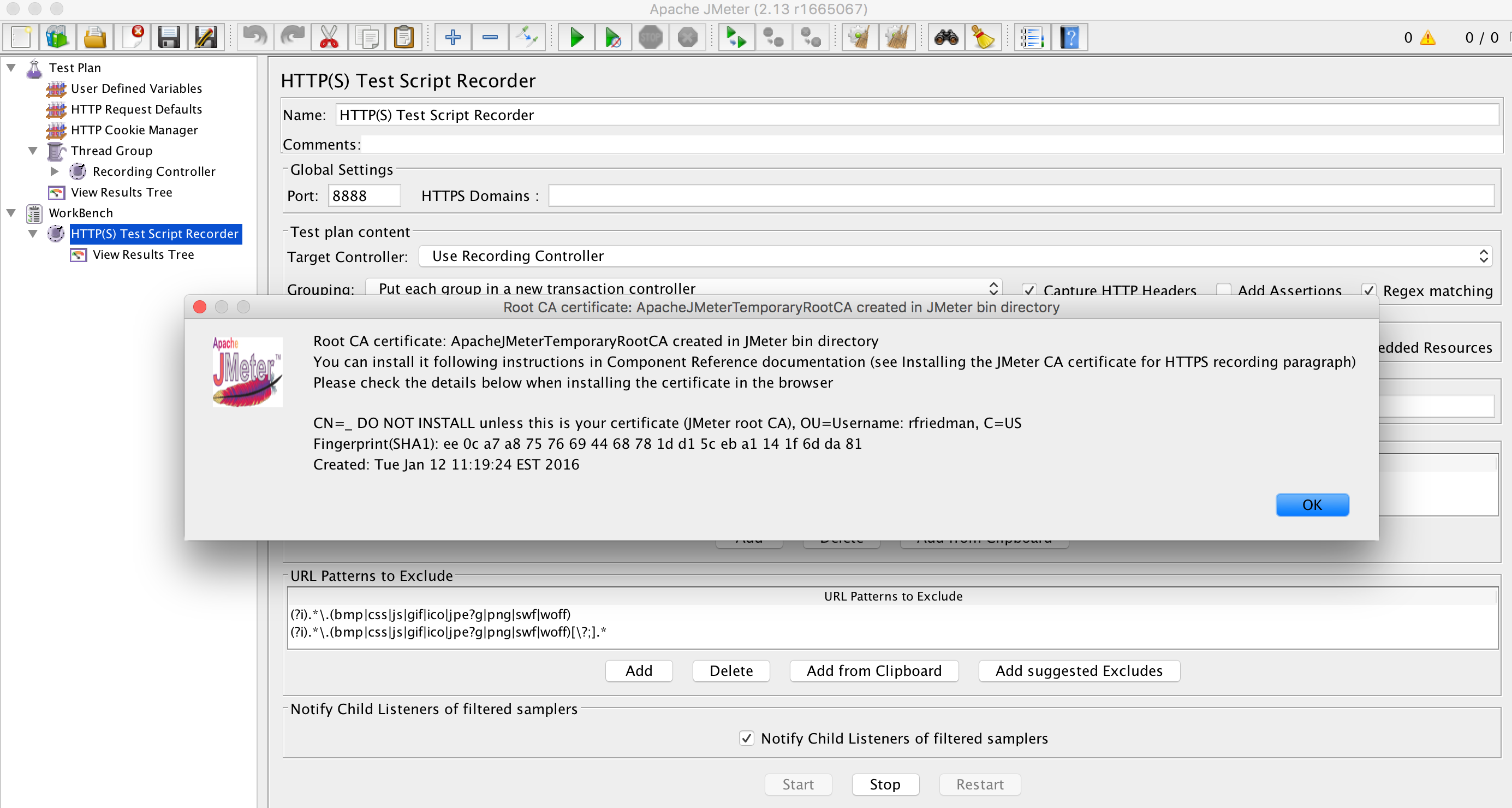Open Help with question mark icon
Screen dimensions: 1512x808
point(1069,37)
